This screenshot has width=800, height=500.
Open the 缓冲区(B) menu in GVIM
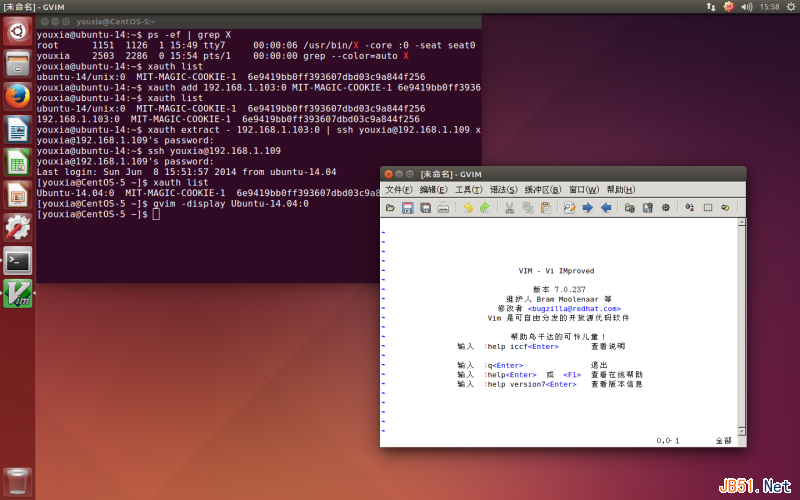tap(543, 190)
